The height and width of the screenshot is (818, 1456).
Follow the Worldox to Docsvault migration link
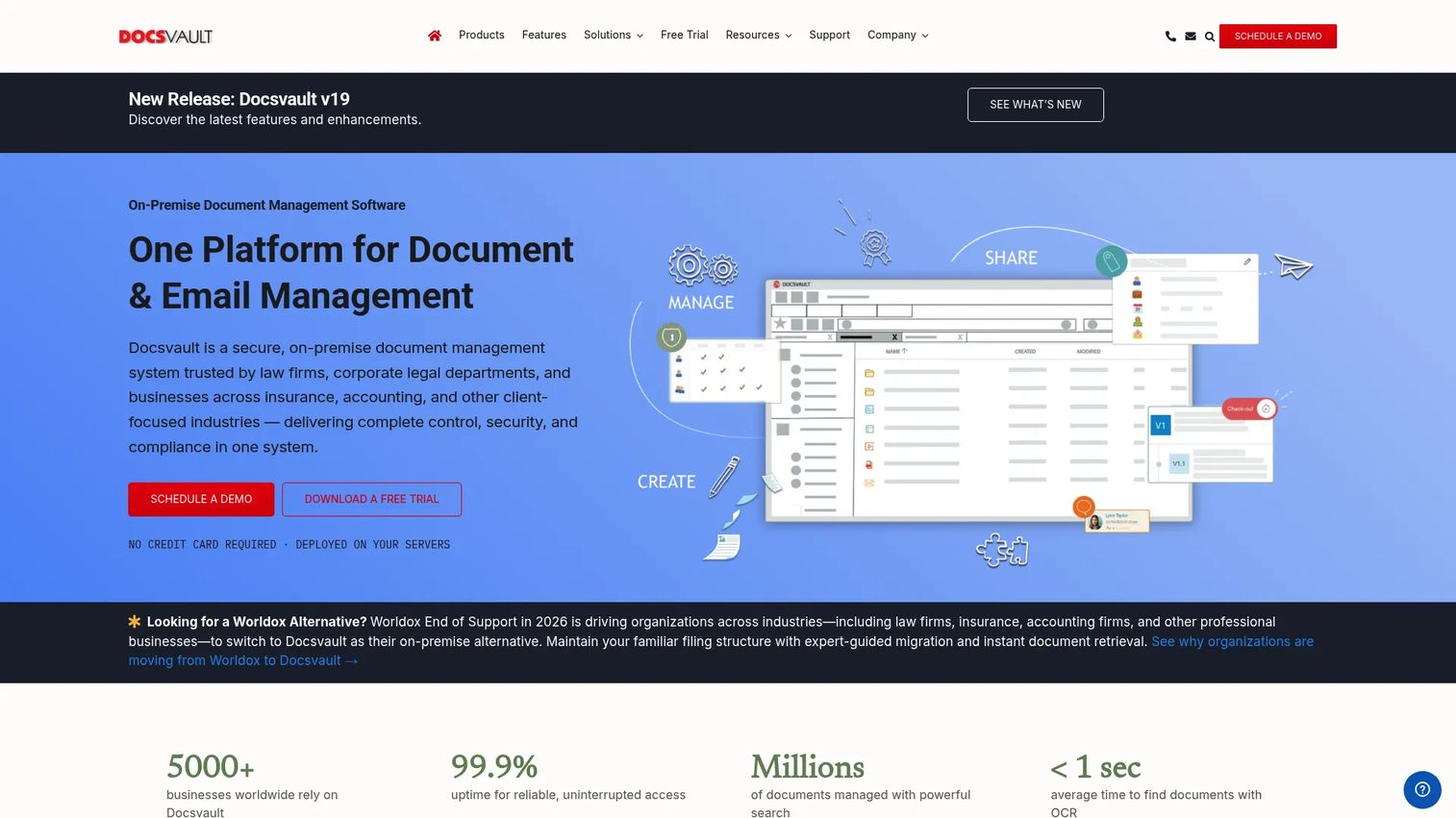tap(721, 651)
